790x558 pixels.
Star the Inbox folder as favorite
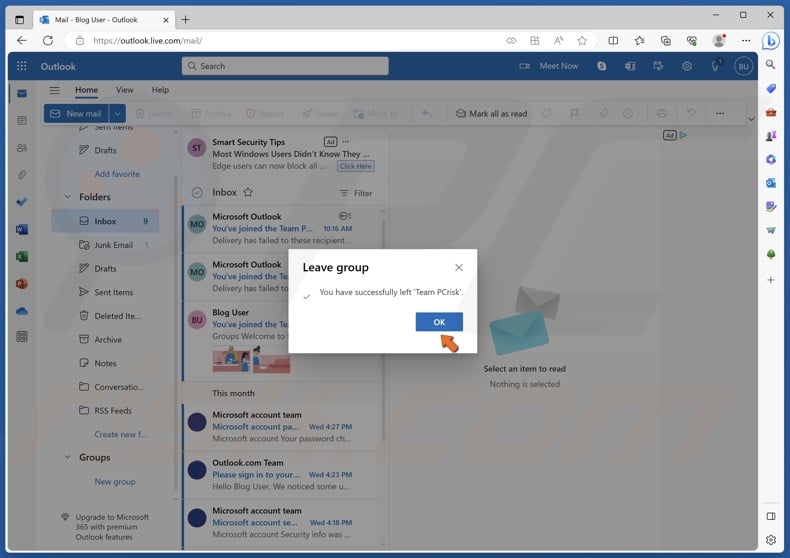248,193
